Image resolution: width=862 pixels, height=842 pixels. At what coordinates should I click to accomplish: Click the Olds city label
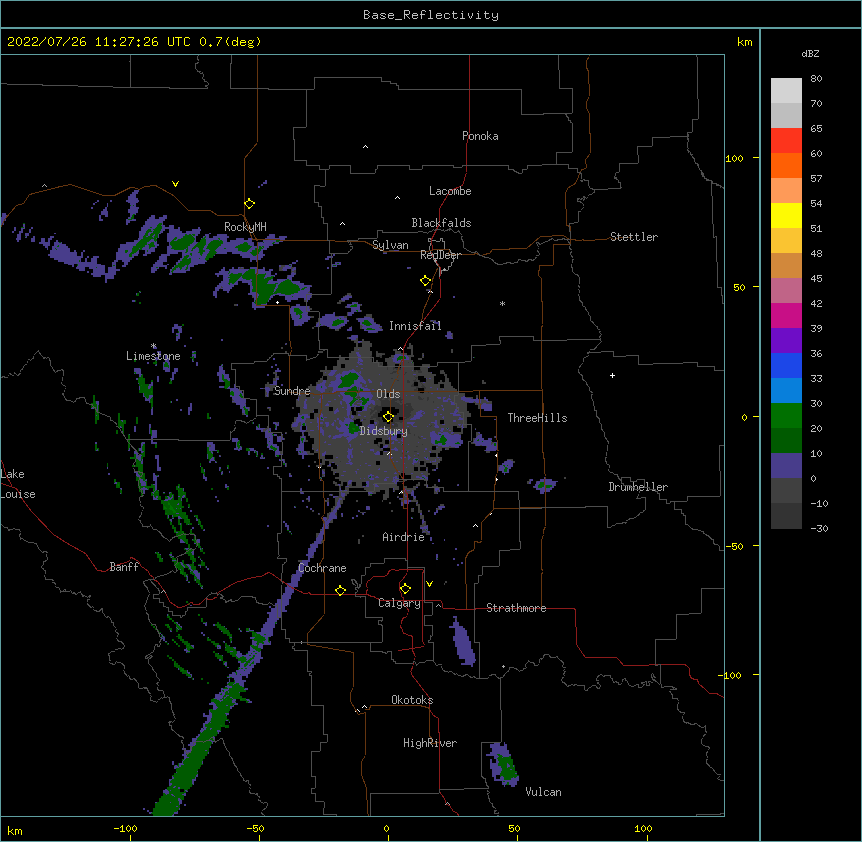coord(388,394)
